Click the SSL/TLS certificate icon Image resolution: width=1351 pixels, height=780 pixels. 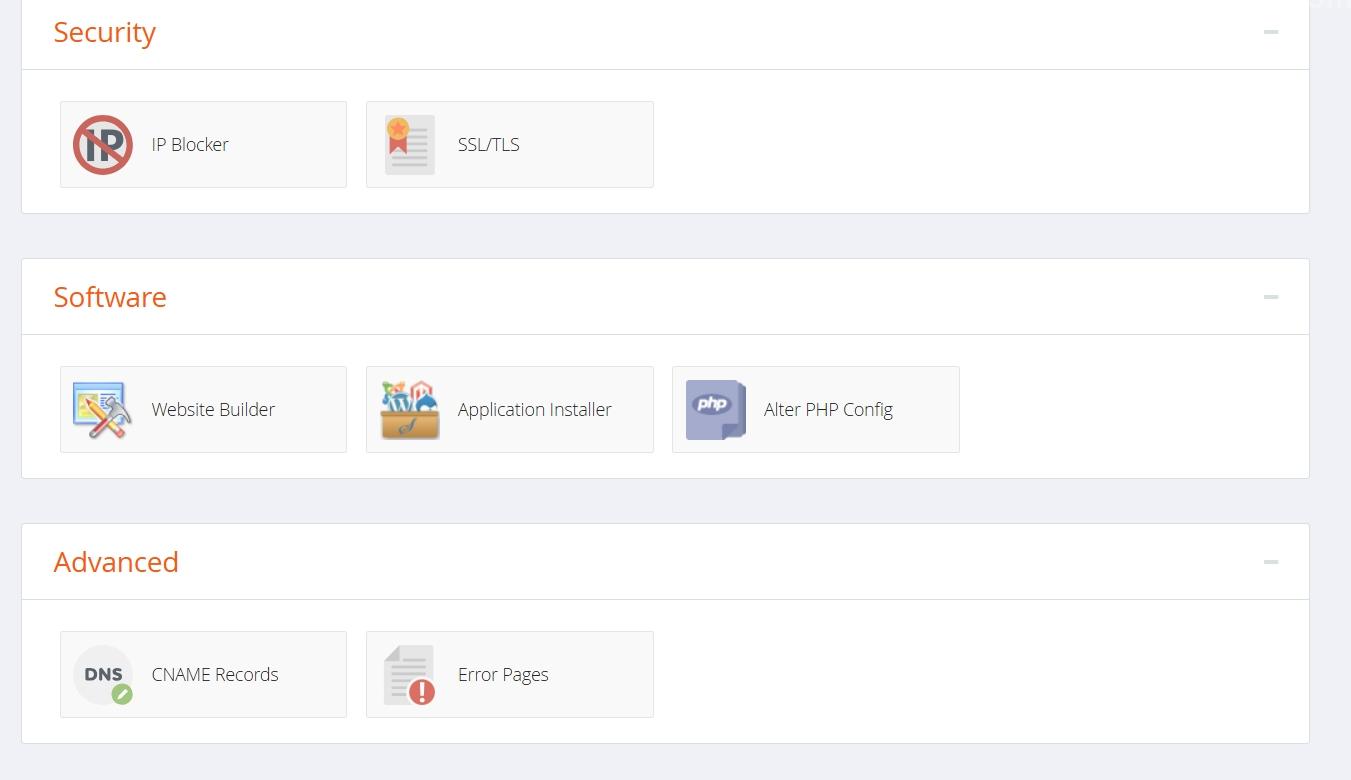coord(410,145)
